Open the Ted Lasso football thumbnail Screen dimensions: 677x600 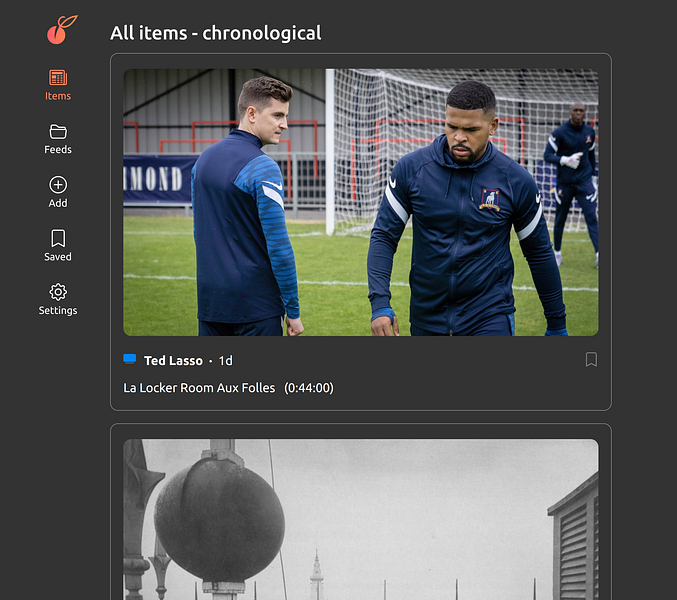[361, 202]
